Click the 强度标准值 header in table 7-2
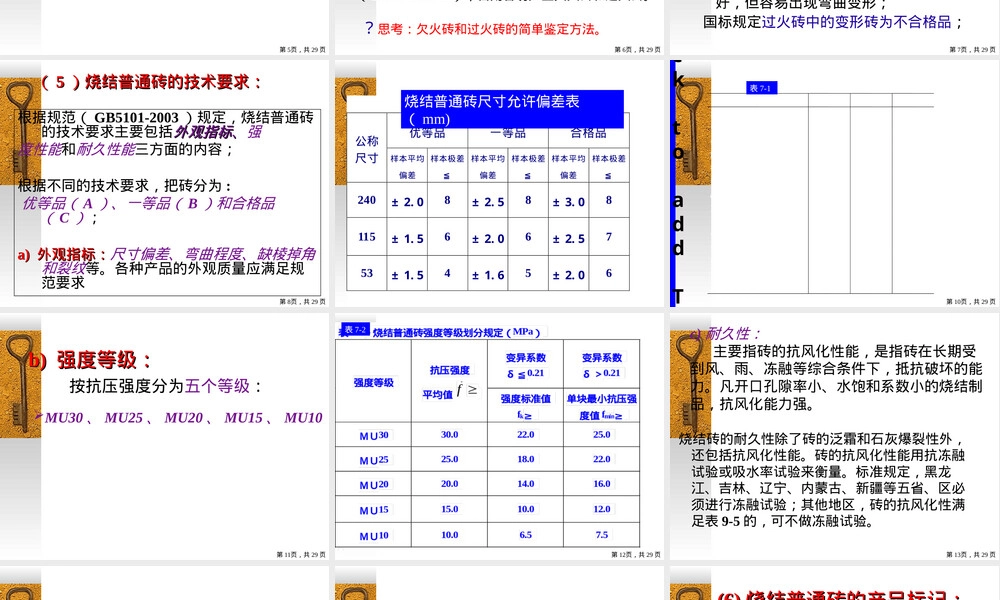This screenshot has height=600, width=1000. 526,399
